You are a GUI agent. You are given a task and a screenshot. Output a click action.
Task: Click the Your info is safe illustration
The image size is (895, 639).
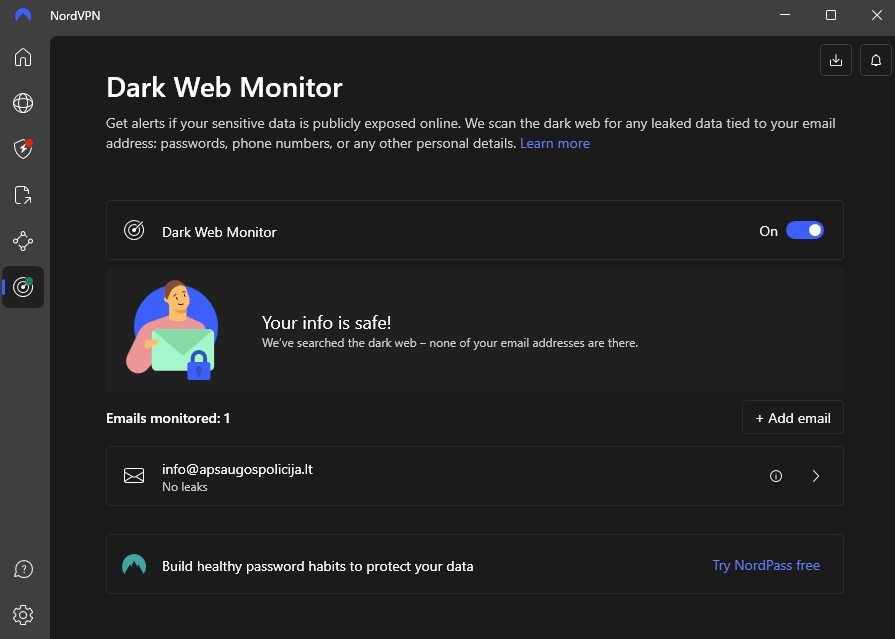[x=172, y=330]
